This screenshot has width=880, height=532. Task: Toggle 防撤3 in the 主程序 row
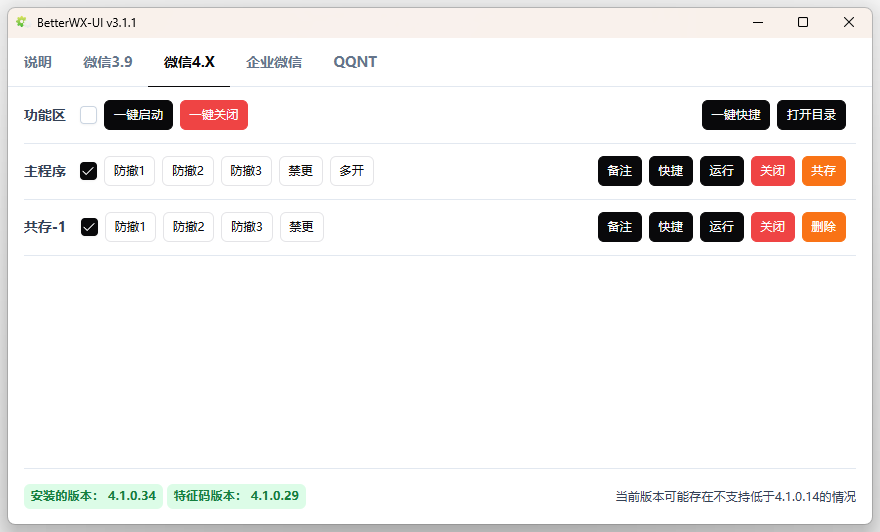coord(246,171)
